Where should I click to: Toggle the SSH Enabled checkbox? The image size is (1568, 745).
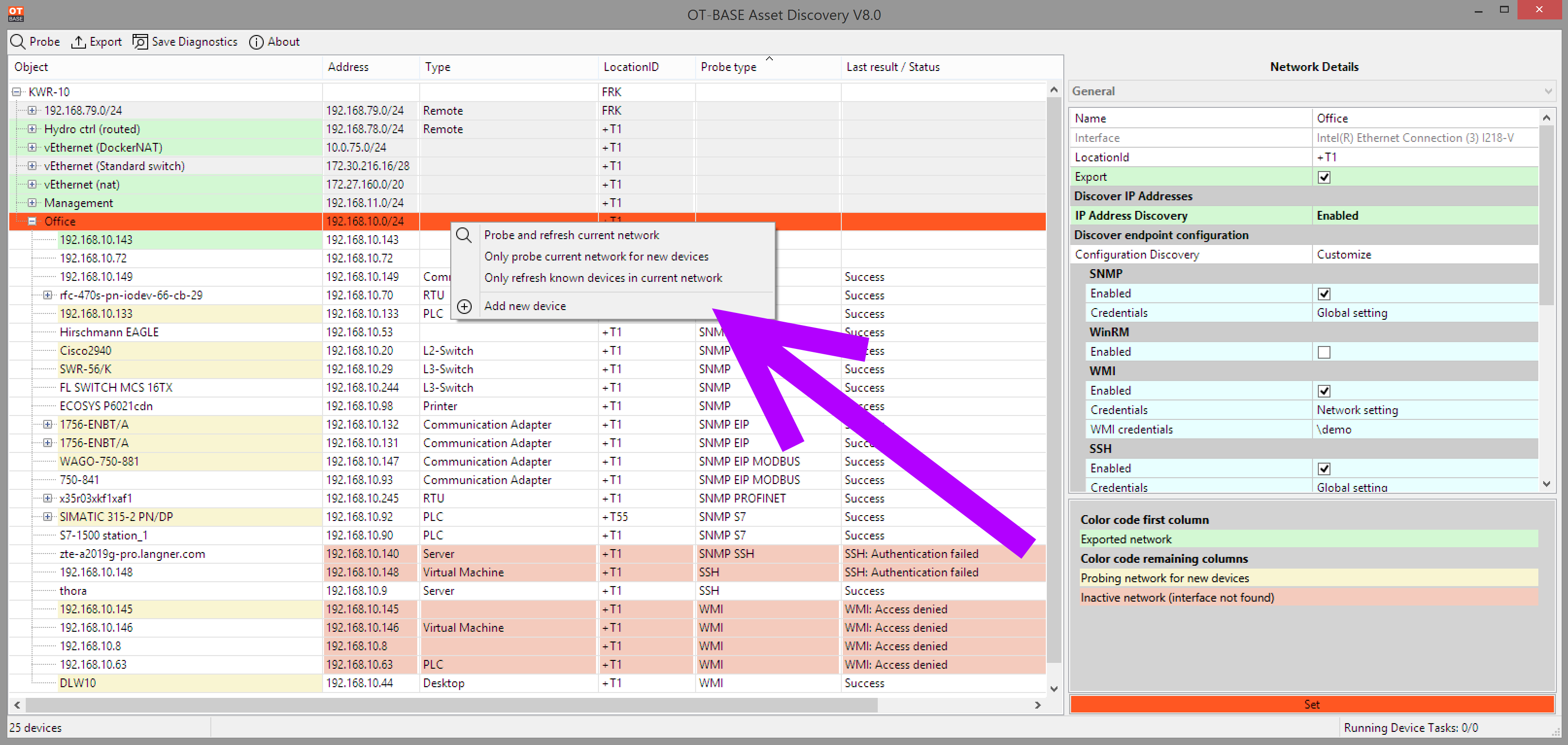[1324, 468]
